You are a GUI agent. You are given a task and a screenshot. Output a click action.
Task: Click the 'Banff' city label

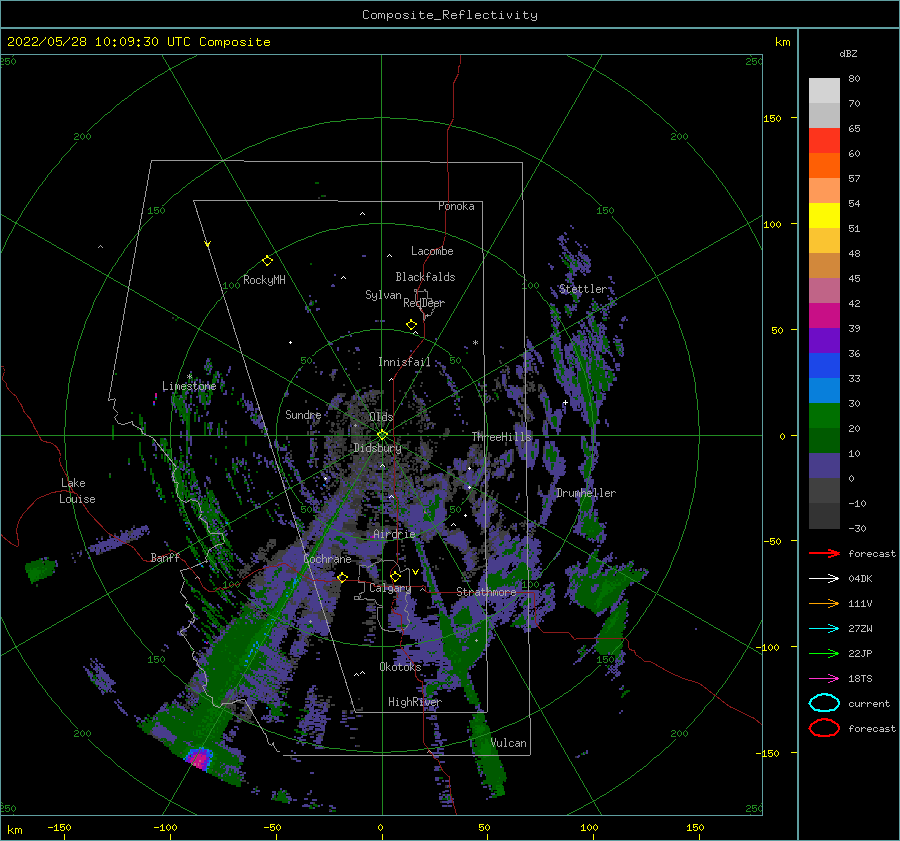pos(165,558)
